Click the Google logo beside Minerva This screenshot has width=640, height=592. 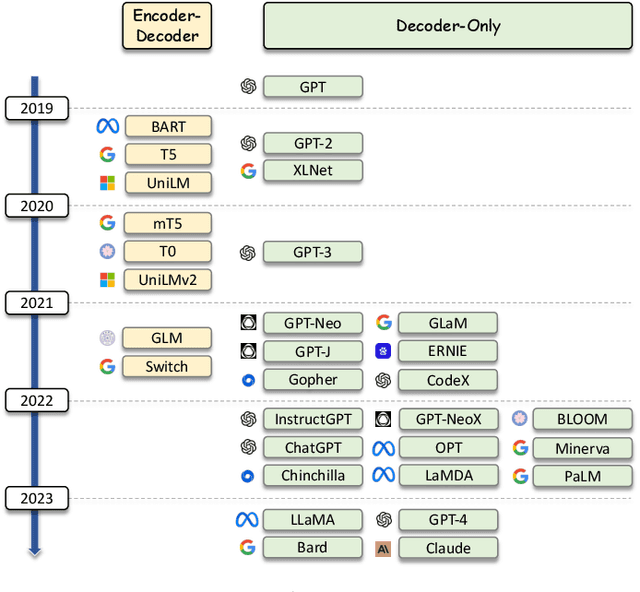(x=520, y=448)
